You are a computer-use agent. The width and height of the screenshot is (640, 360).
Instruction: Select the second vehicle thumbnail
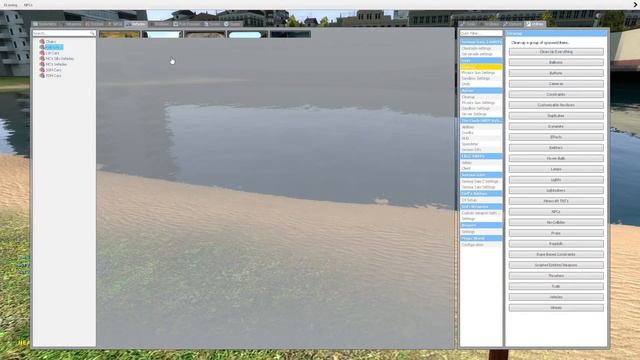point(162,34)
